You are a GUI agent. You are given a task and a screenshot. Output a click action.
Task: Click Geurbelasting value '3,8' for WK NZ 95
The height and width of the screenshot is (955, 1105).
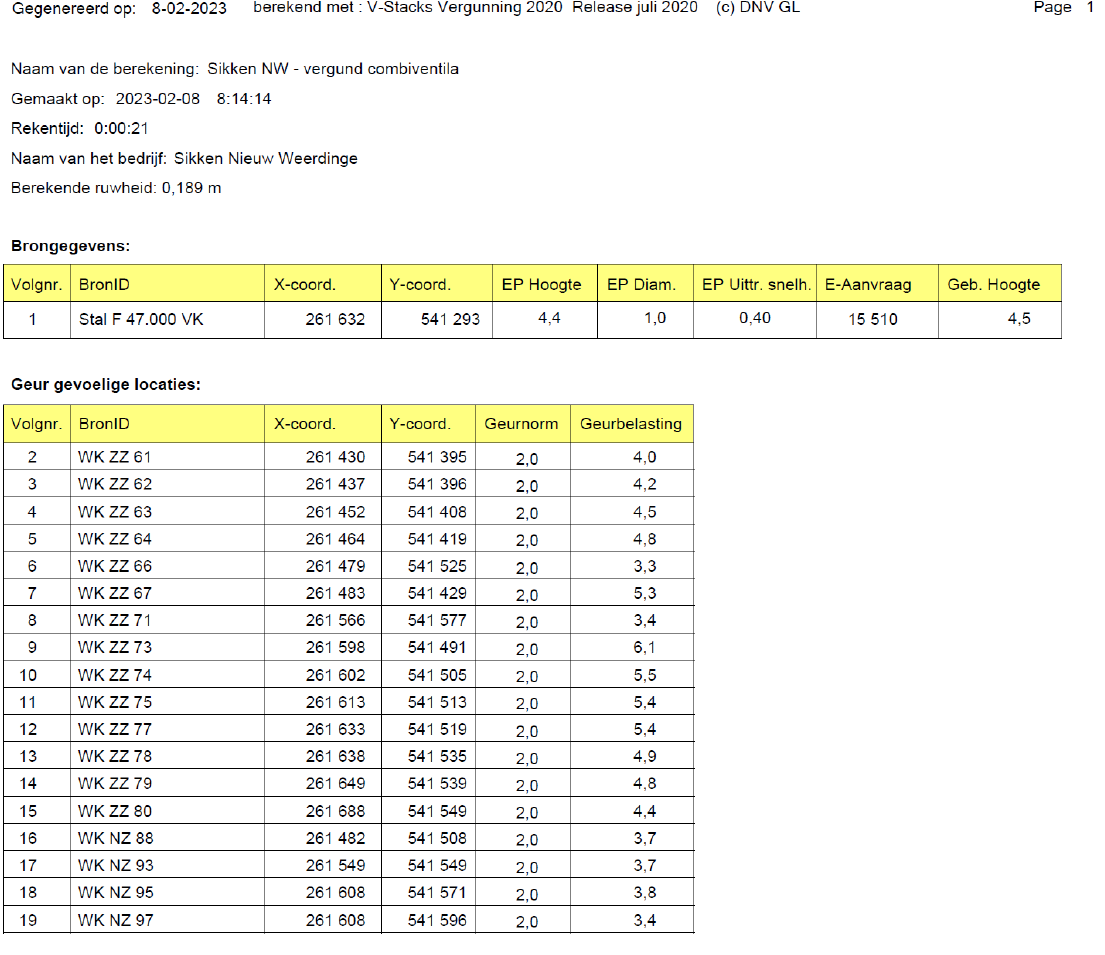click(x=644, y=892)
